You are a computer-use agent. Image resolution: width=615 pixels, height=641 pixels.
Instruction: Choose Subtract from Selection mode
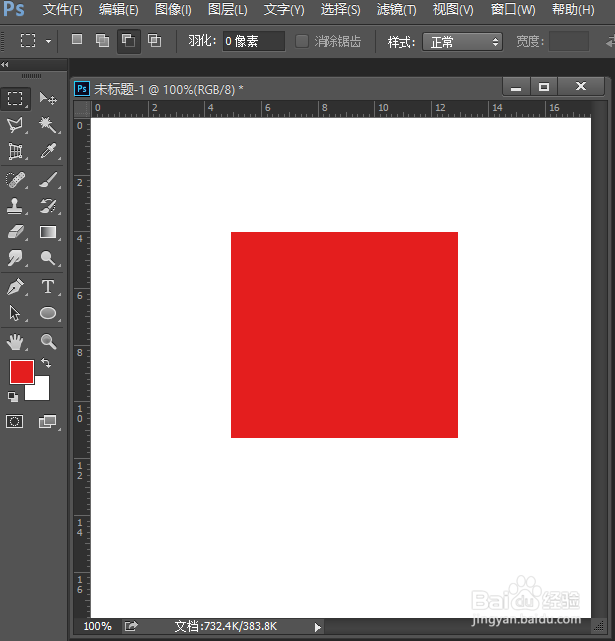point(129,41)
